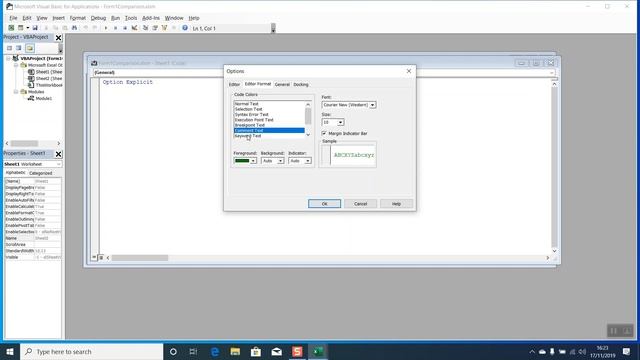Toggle Design Mode toolbar icon

[x=134, y=28]
